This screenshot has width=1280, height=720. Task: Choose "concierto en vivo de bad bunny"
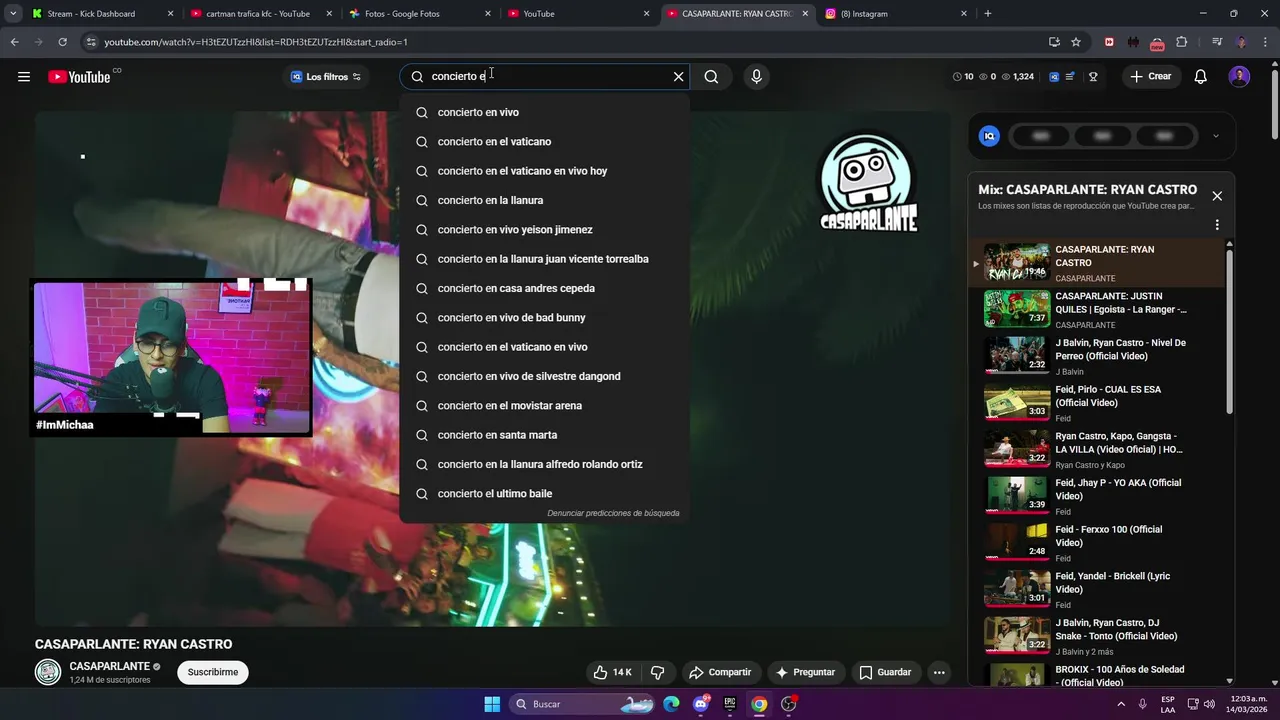click(x=544, y=318)
